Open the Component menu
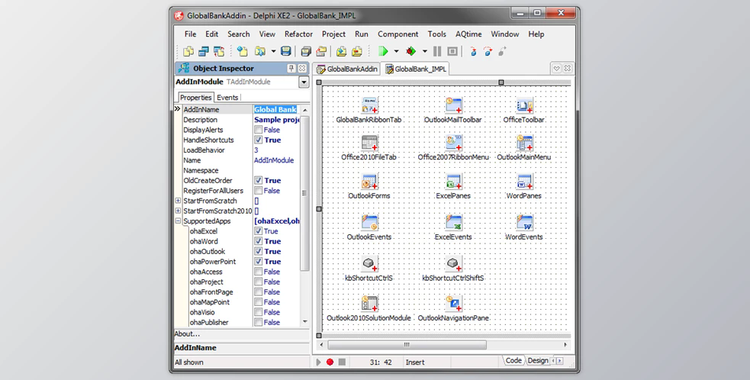 pos(398,34)
